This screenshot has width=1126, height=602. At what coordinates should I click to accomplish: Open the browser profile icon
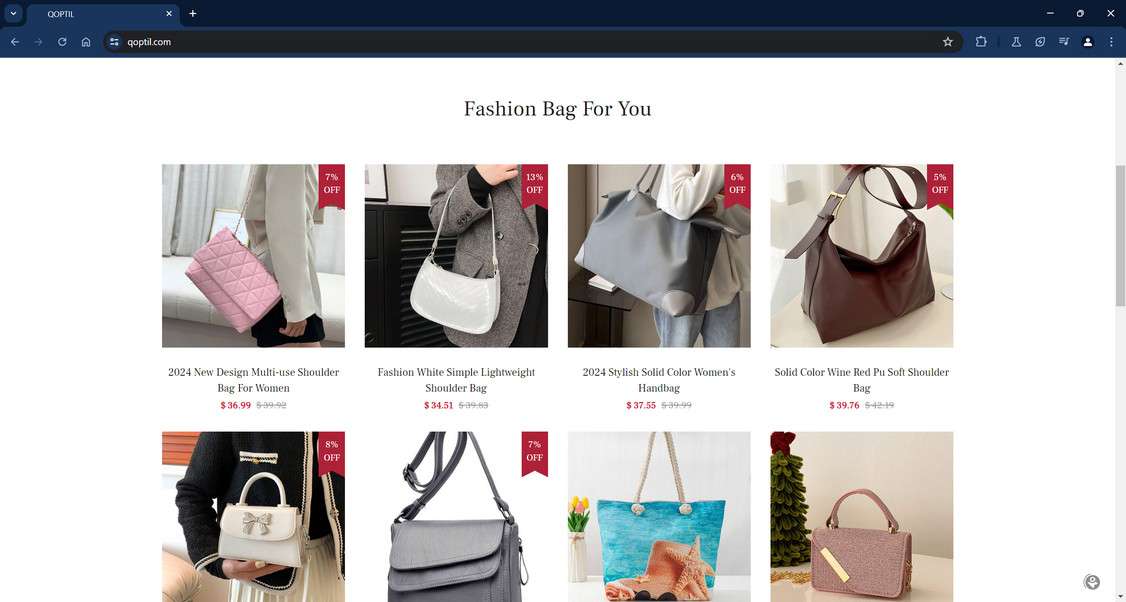pyautogui.click(x=1088, y=42)
